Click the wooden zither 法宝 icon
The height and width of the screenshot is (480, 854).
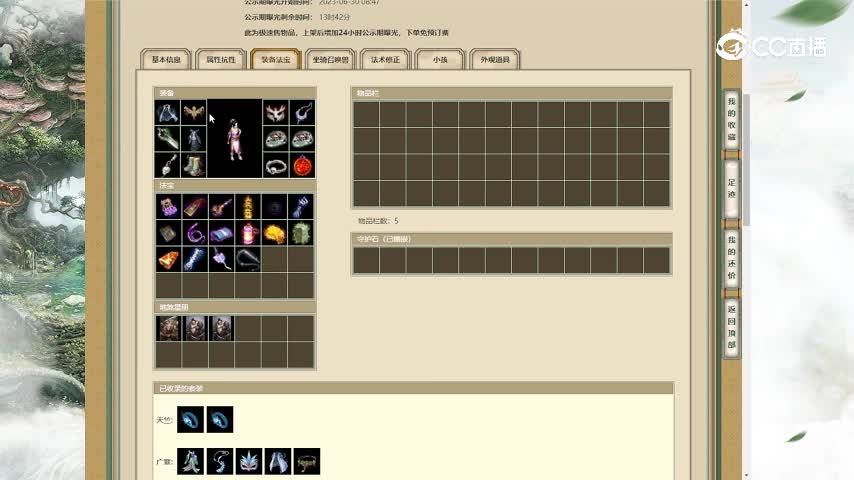point(195,206)
